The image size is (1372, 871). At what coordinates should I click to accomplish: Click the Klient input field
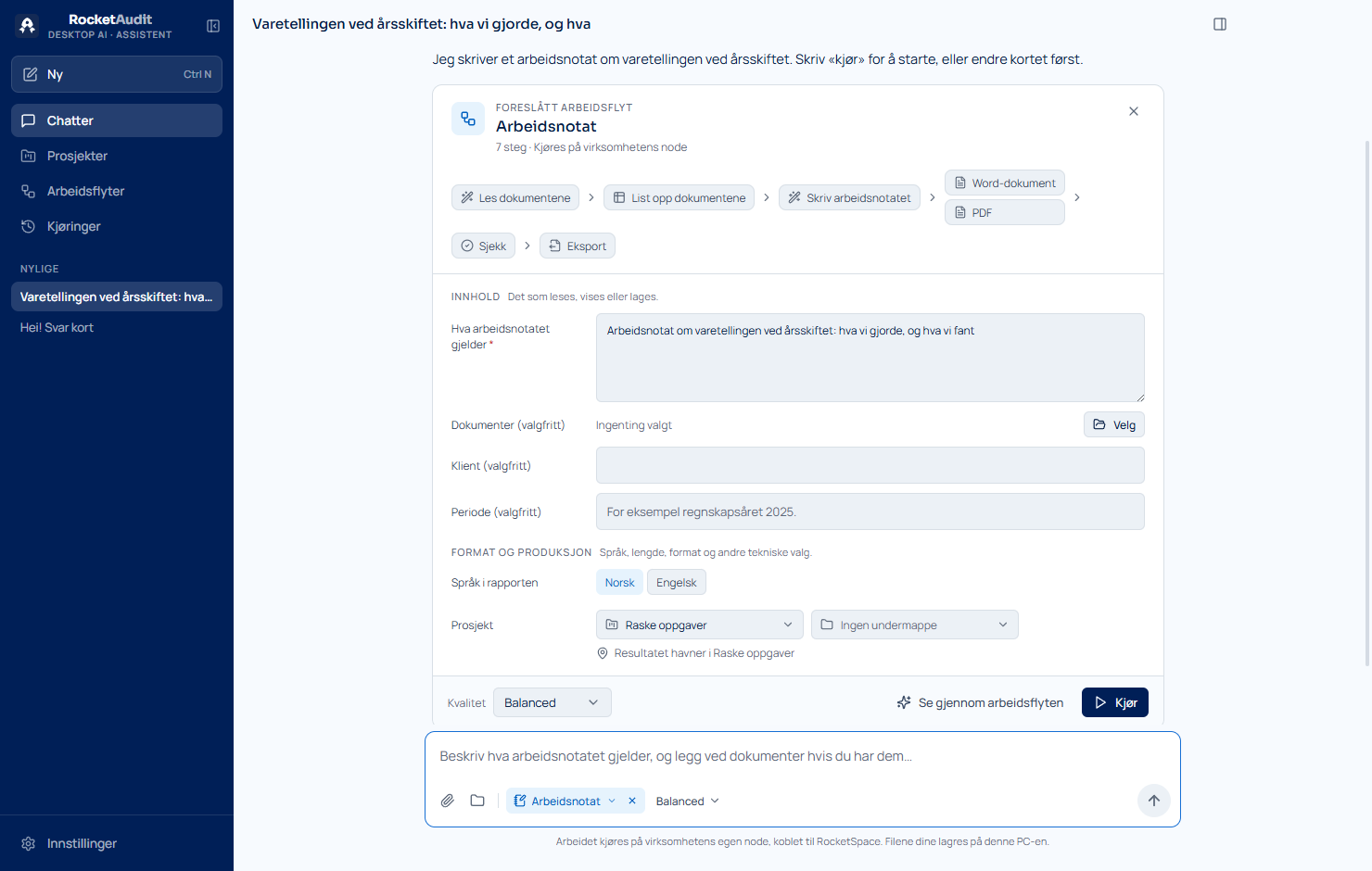[870, 465]
